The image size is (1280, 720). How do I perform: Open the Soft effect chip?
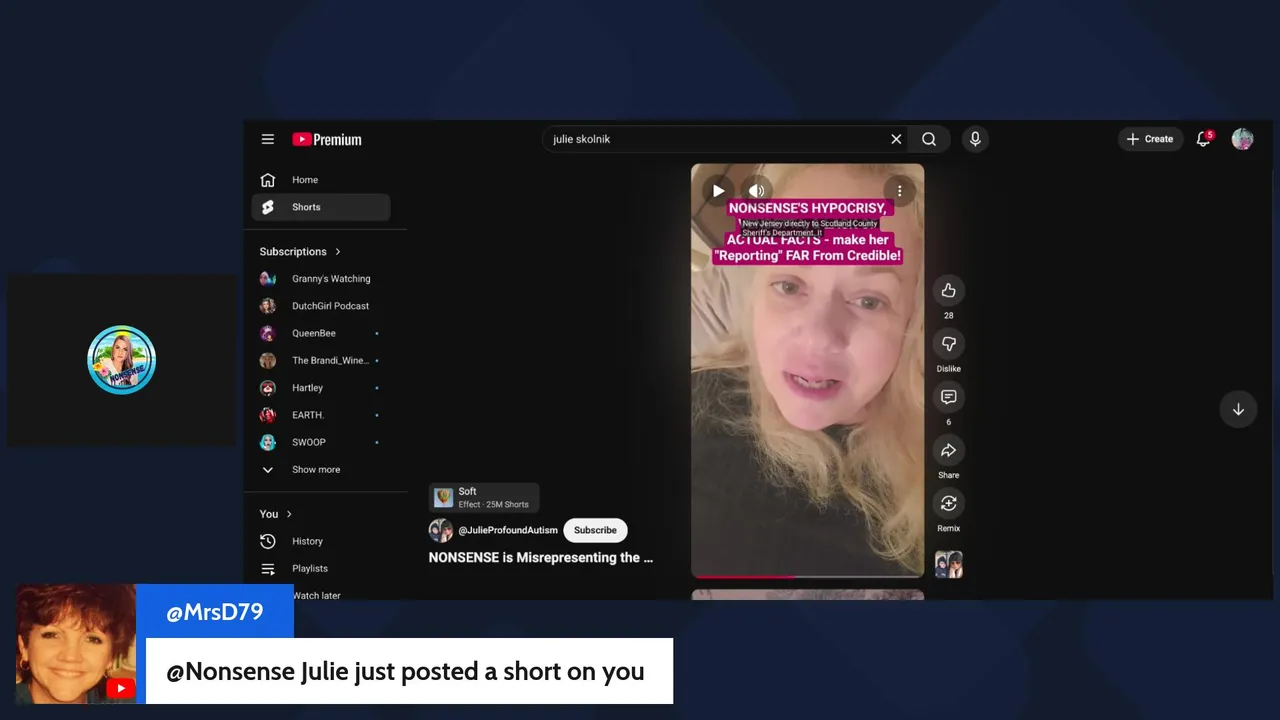(484, 497)
